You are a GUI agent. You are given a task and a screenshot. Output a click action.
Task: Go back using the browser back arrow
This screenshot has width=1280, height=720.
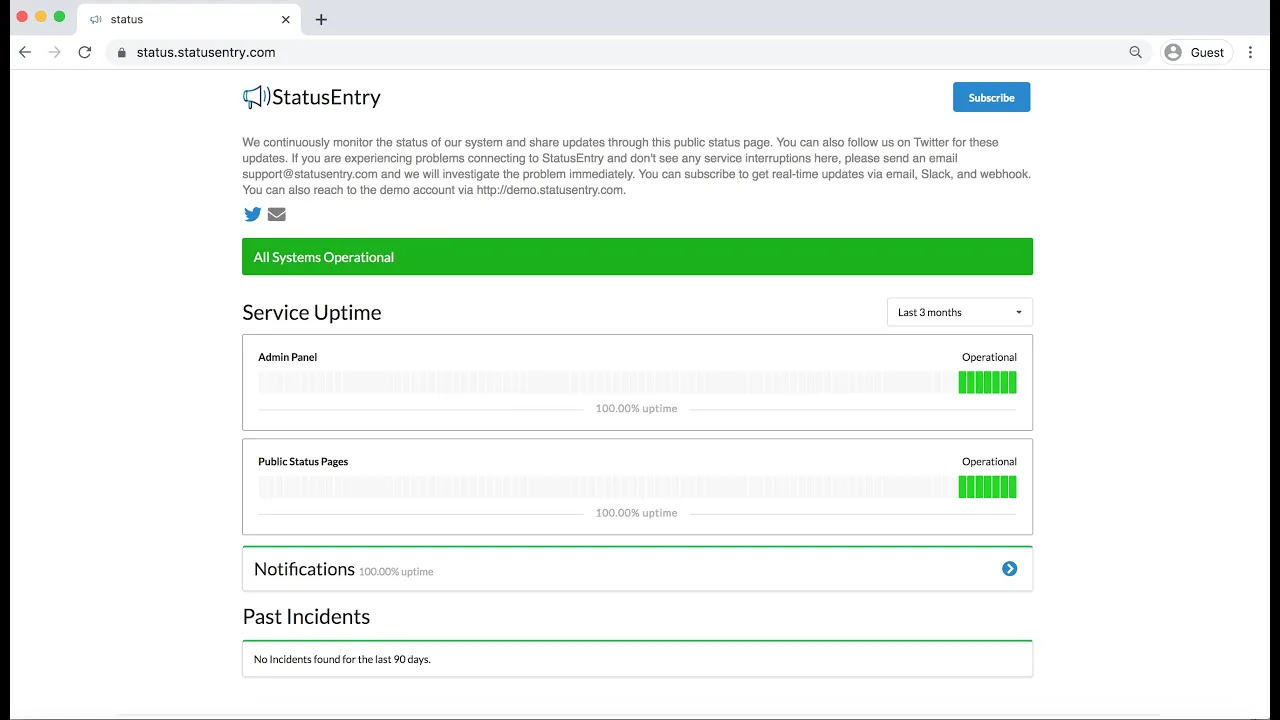click(x=25, y=52)
